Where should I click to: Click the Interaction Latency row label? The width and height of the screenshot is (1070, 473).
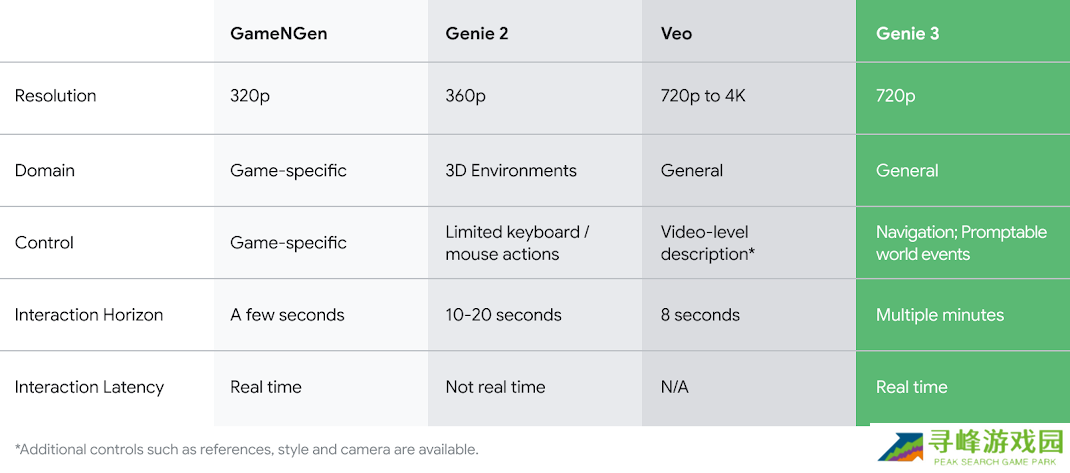(88, 387)
